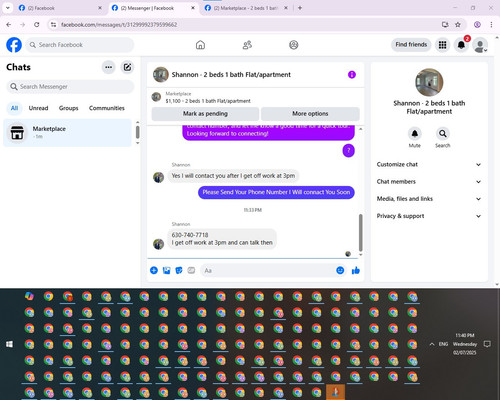Expand Privacy & support section
Viewport: 500px width, 400px height.
click(429, 216)
